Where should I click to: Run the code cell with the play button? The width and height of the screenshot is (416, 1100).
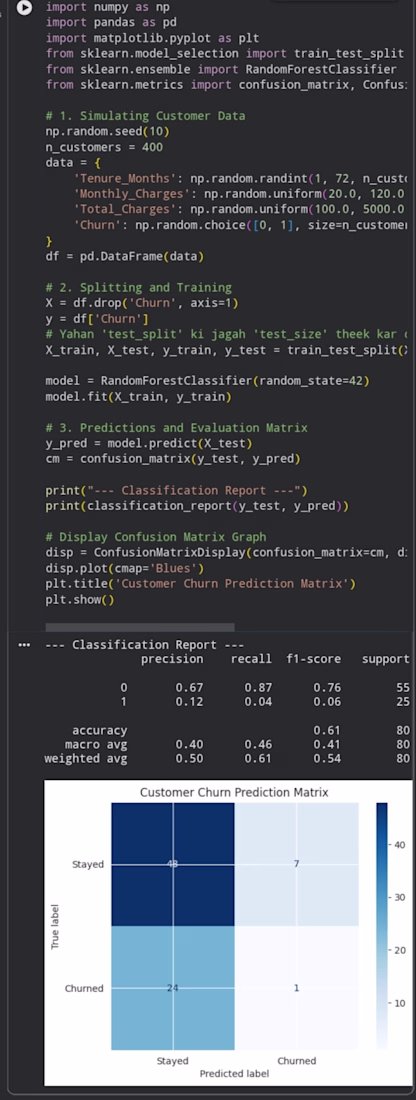pos(25,8)
